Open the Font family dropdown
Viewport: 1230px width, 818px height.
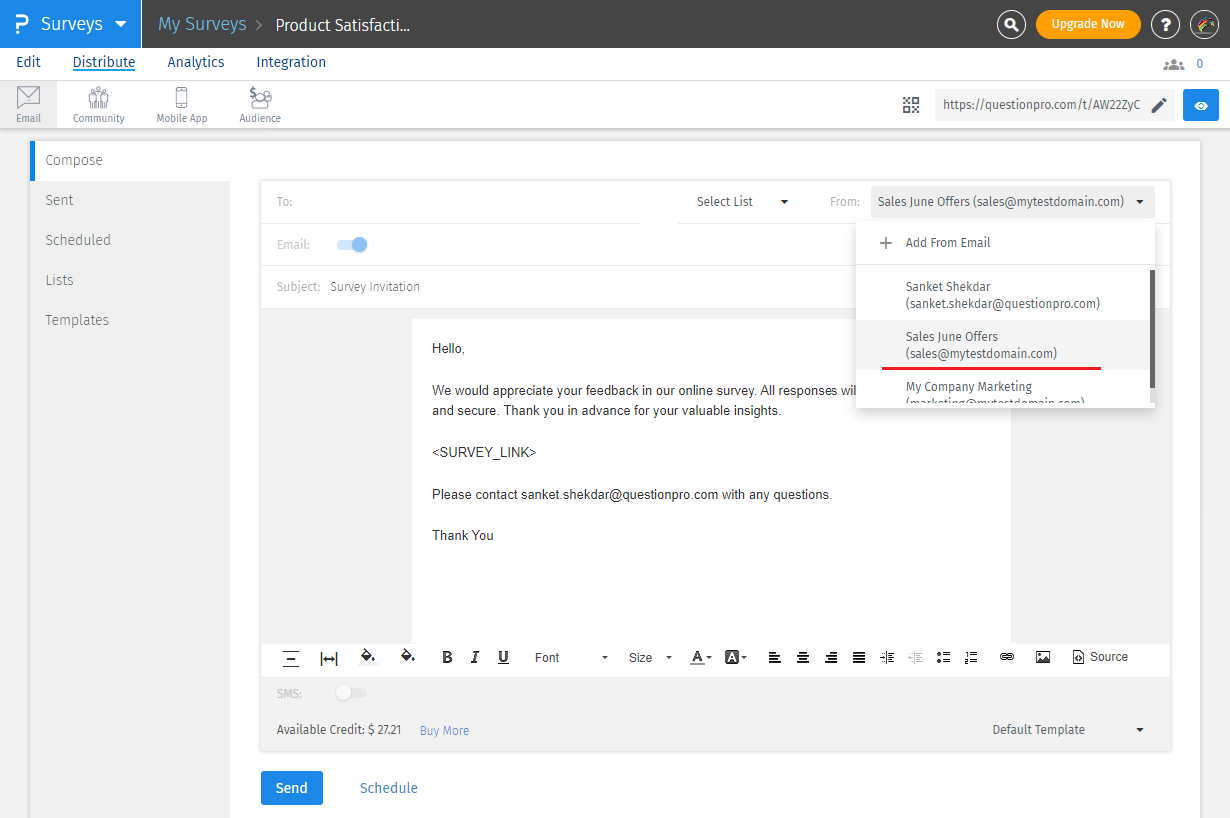point(571,657)
